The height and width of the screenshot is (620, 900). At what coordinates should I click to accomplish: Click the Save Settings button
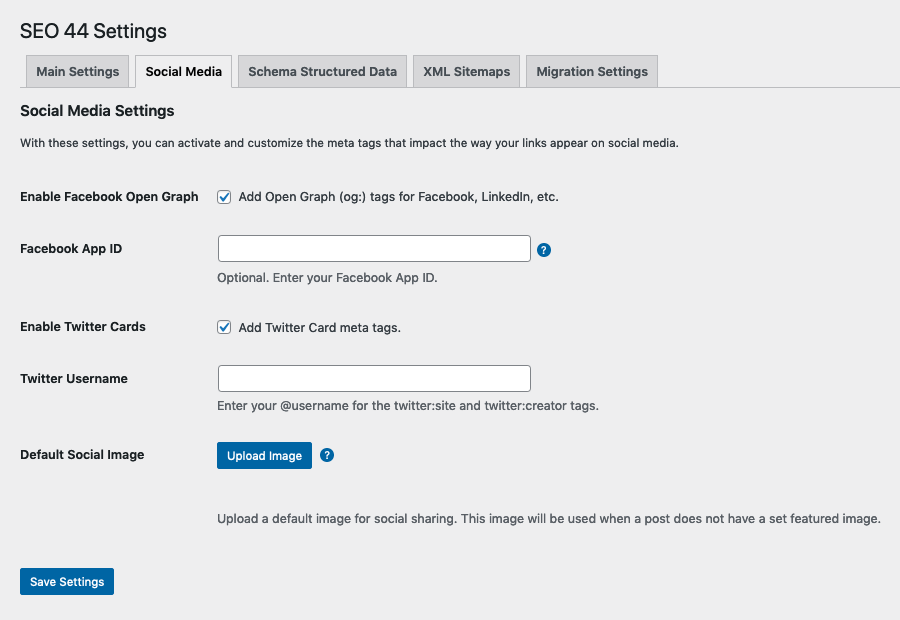[66, 581]
